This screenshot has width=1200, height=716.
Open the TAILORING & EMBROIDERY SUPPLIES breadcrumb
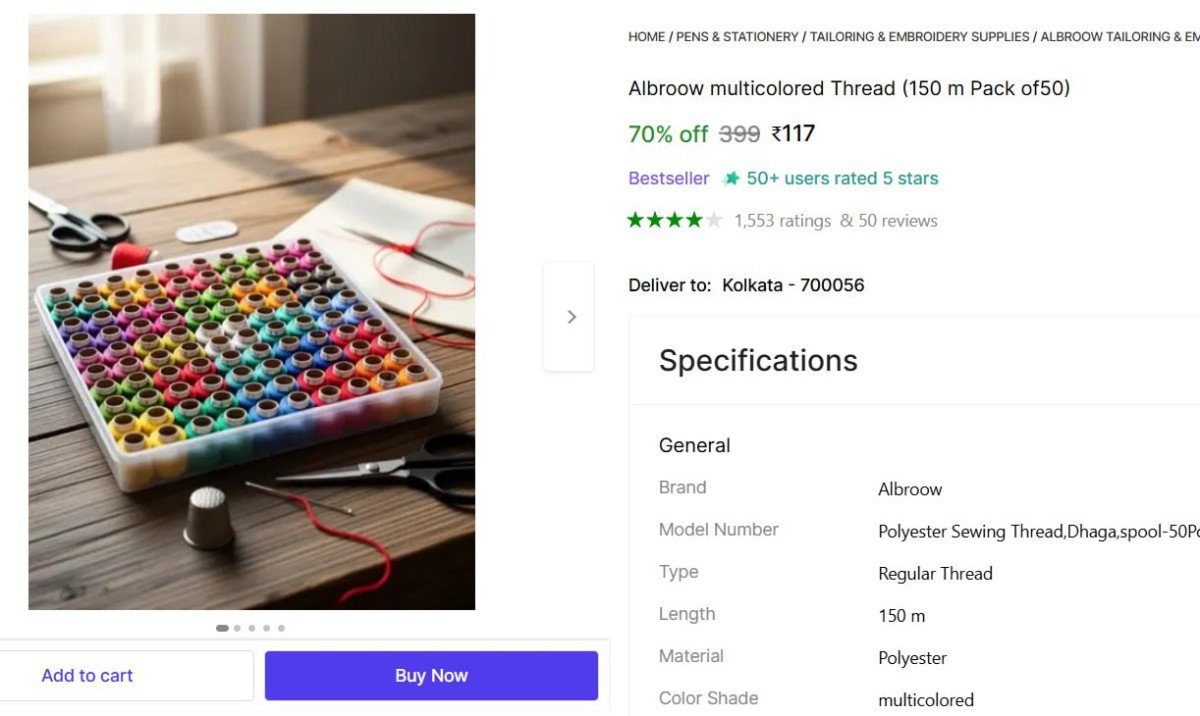[919, 37]
